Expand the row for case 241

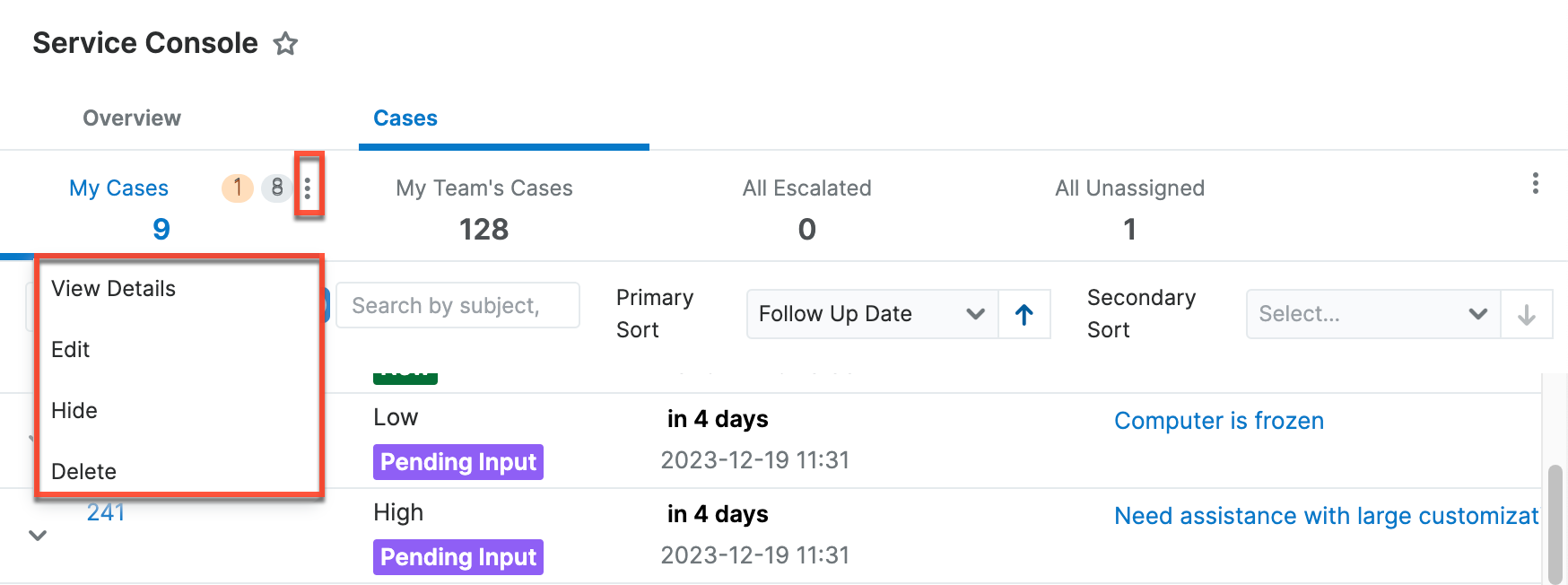click(38, 536)
